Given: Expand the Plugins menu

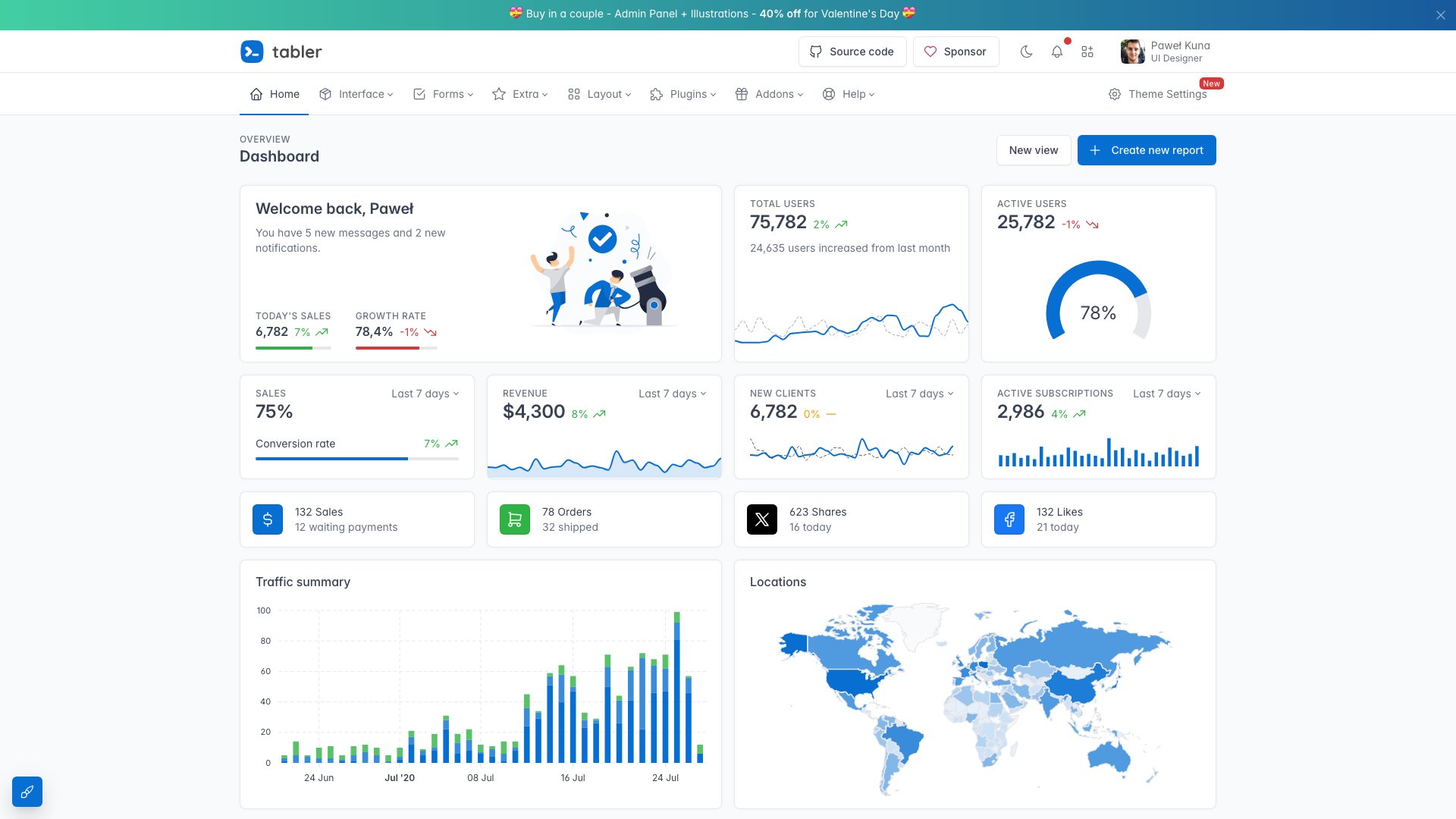Looking at the screenshot, I should coord(682,94).
